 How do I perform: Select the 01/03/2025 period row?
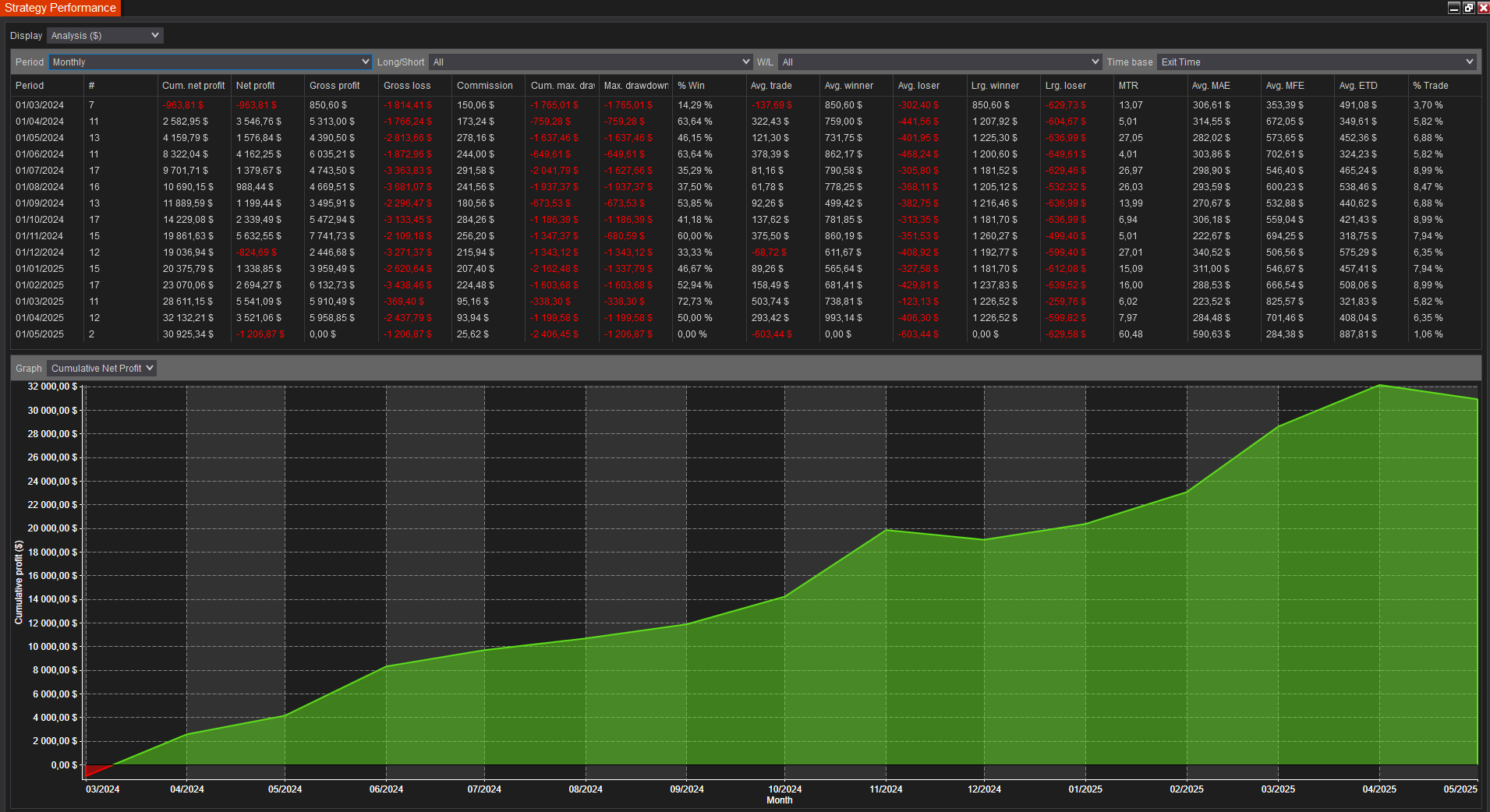tap(745, 302)
